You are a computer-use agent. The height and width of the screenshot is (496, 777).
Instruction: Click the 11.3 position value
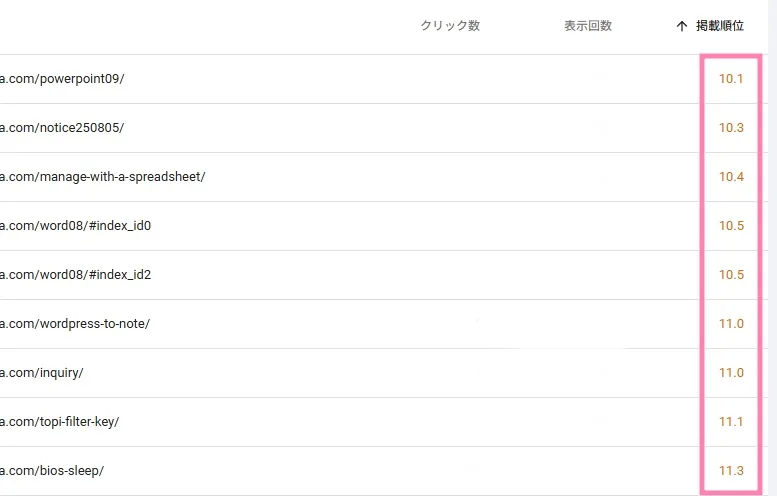[731, 471]
